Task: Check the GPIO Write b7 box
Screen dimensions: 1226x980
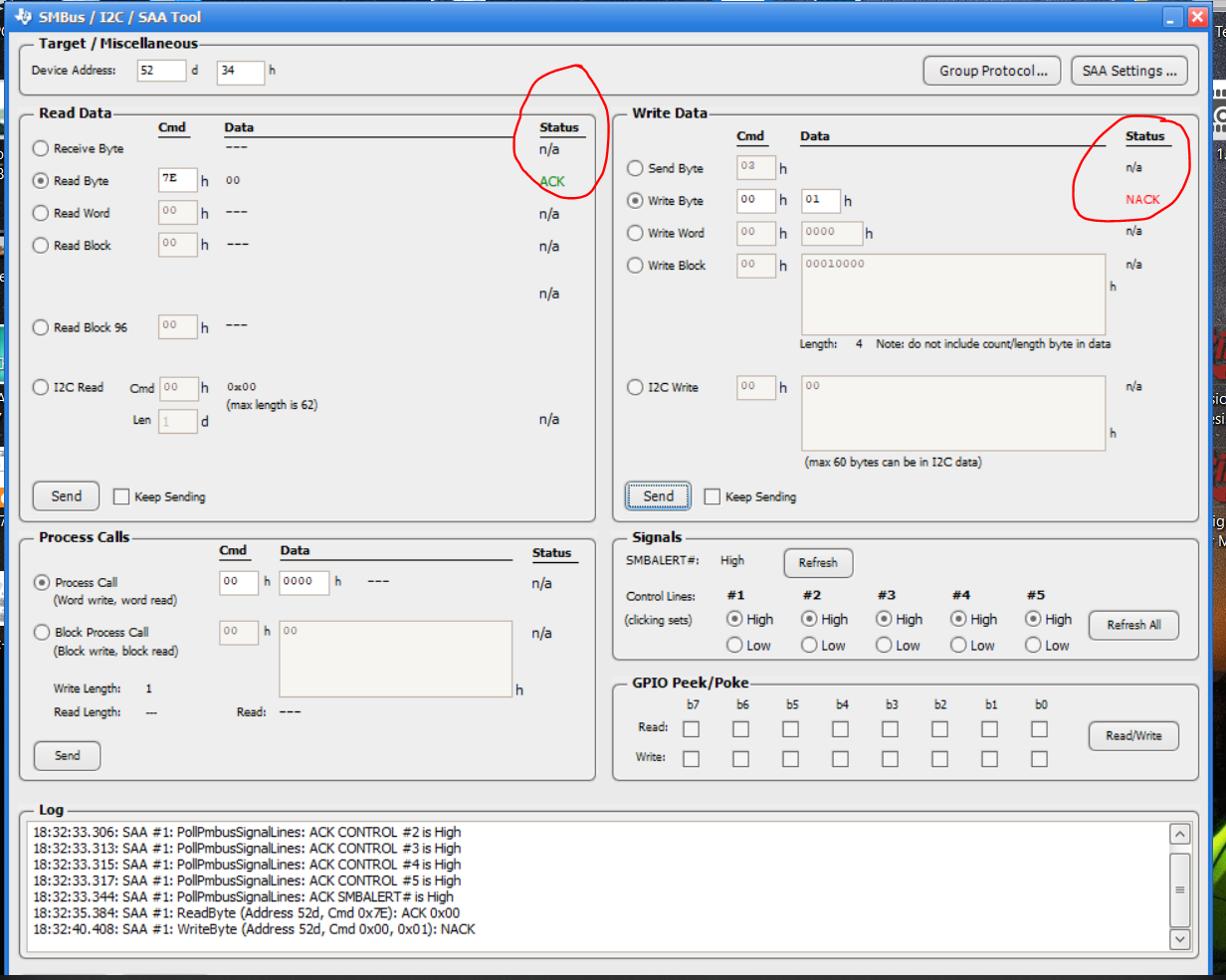Action: [692, 759]
